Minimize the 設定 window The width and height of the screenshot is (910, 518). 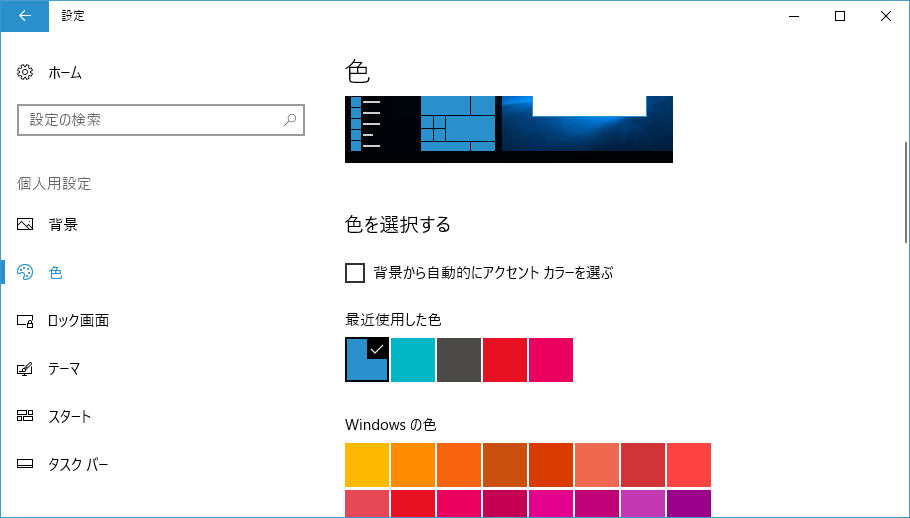(794, 16)
